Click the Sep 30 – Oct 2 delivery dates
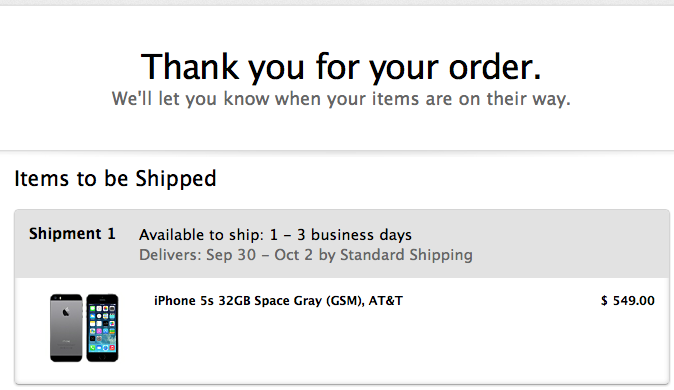This screenshot has height=390, width=674. point(260,255)
